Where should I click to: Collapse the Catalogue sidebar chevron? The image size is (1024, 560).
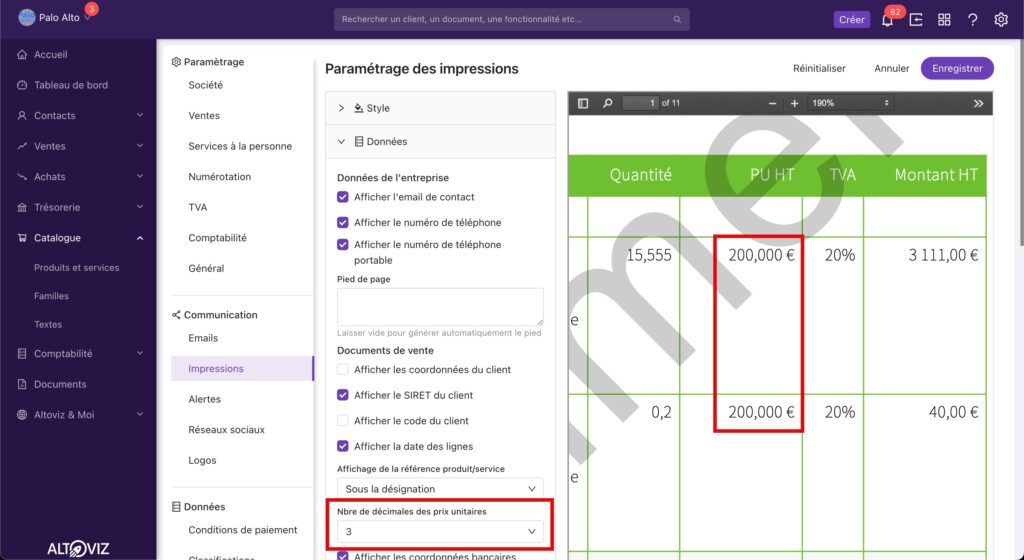140,238
